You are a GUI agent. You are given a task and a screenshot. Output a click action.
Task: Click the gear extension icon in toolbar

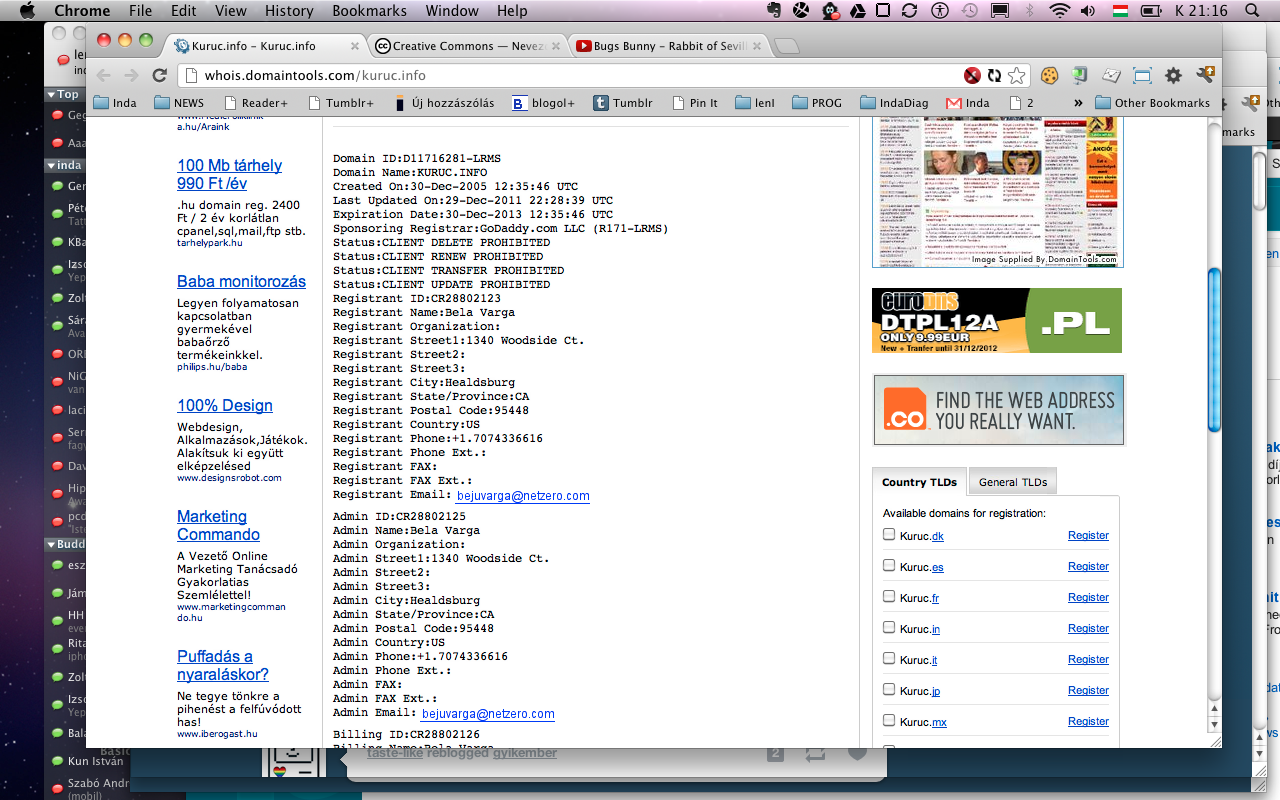coord(1174,75)
